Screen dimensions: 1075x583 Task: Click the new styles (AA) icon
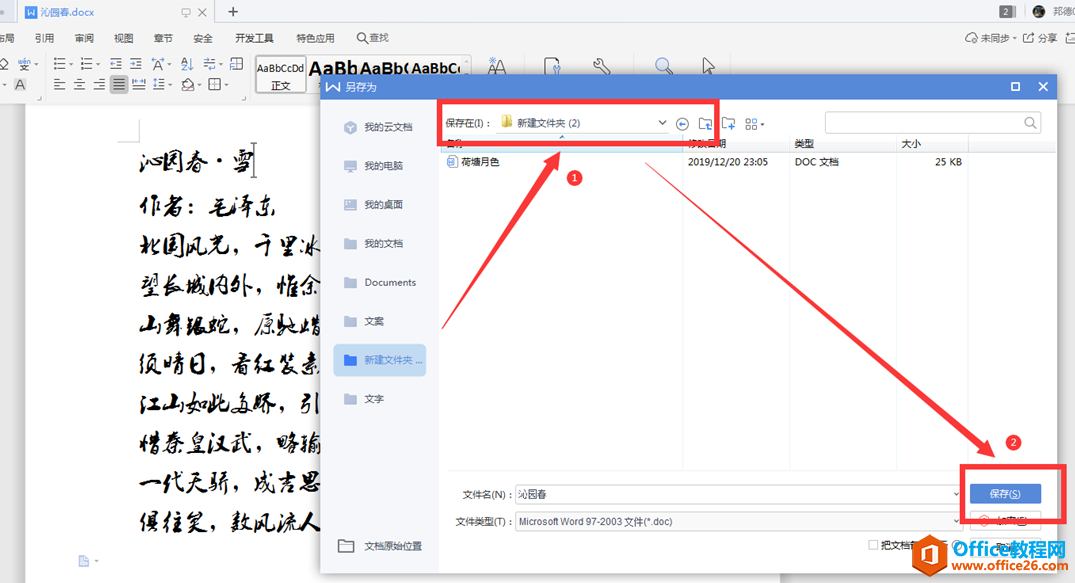click(x=496, y=66)
